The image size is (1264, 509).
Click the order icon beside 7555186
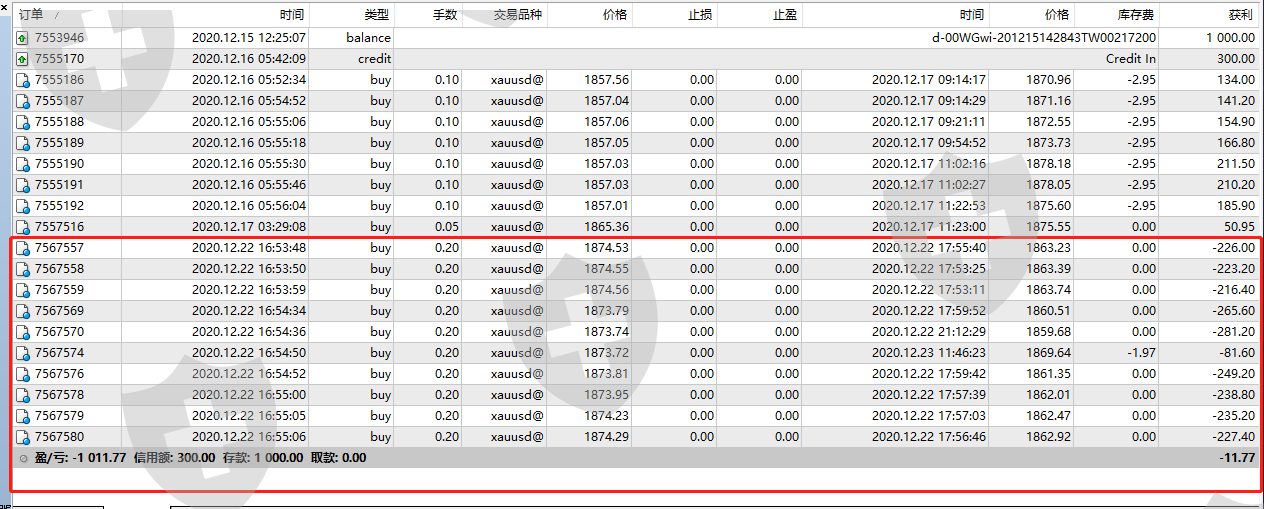pos(23,80)
